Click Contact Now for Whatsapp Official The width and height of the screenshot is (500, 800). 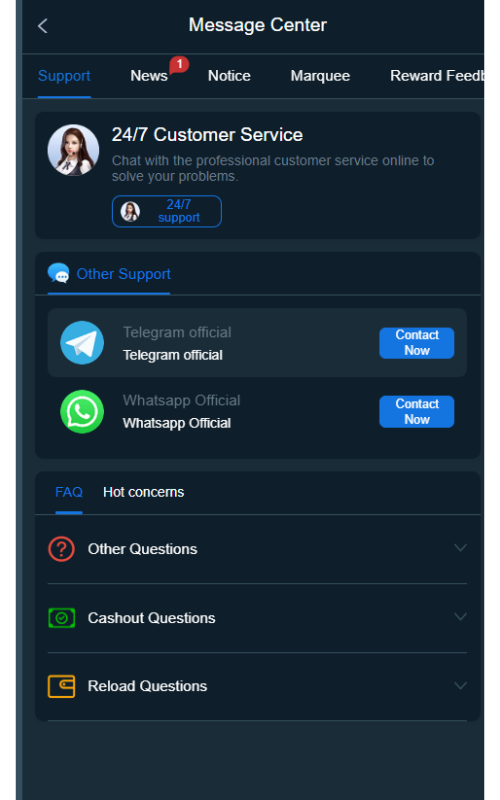[417, 412]
